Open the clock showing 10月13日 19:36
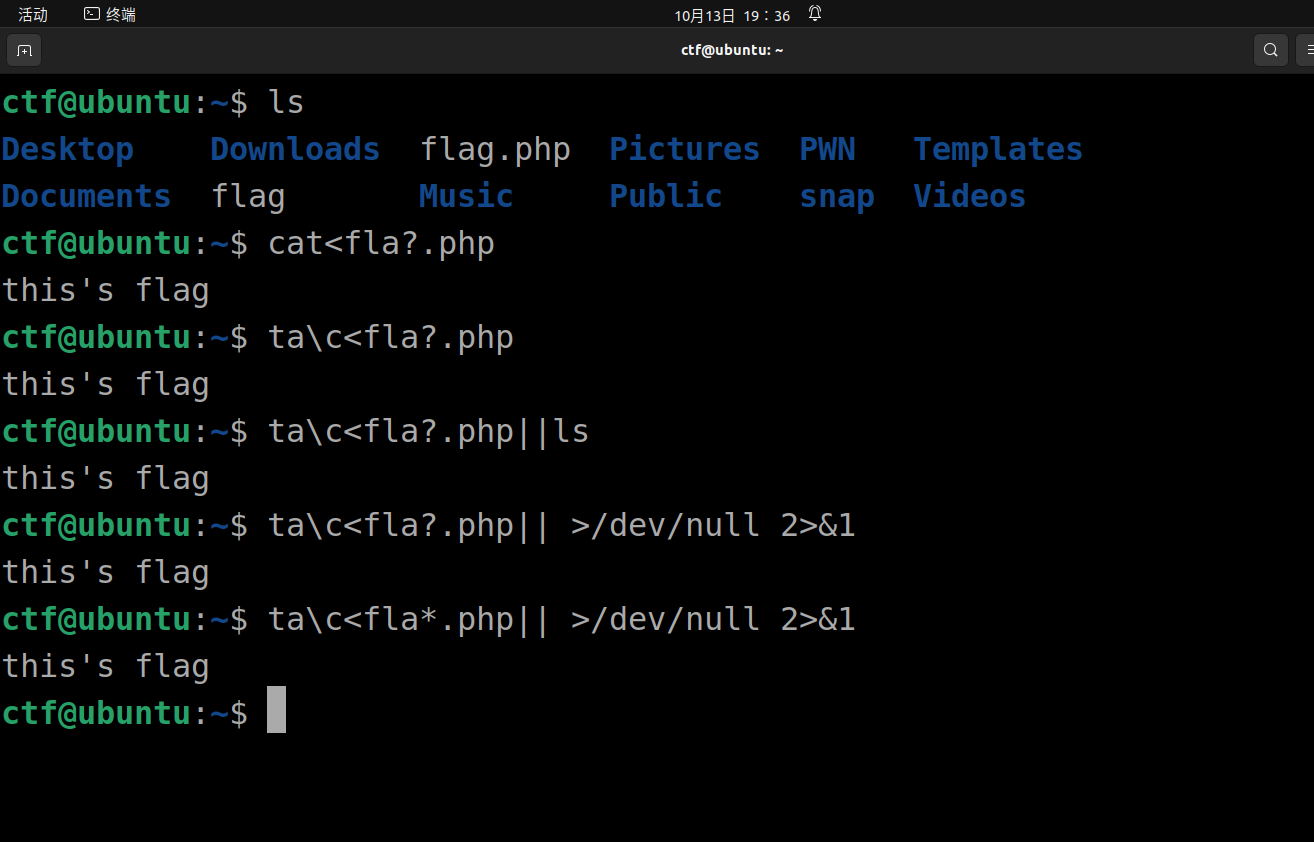1314x842 pixels. tap(732, 15)
